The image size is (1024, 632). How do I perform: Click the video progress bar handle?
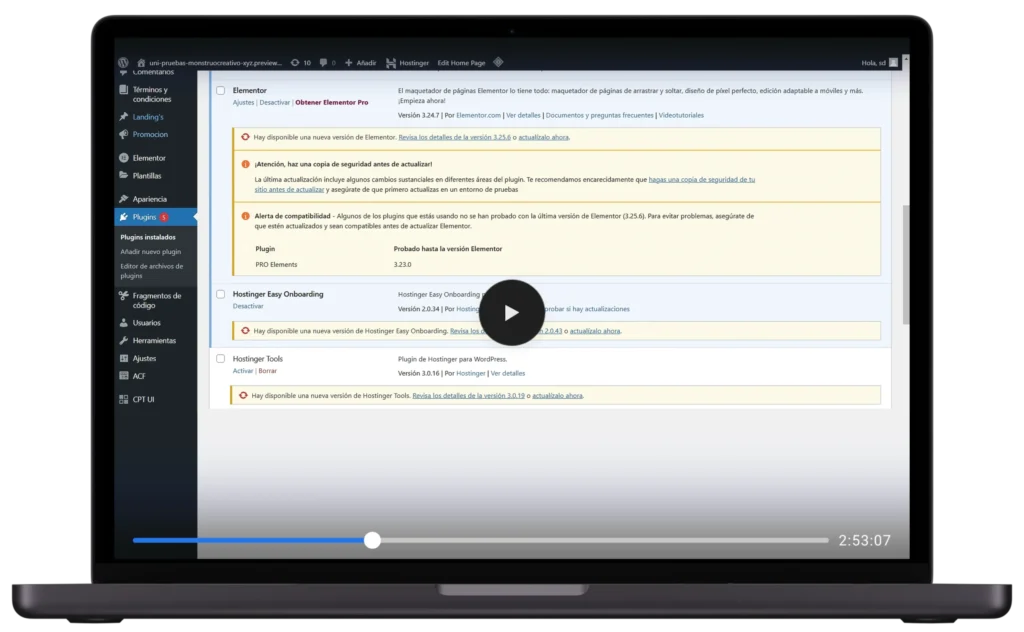coord(372,540)
